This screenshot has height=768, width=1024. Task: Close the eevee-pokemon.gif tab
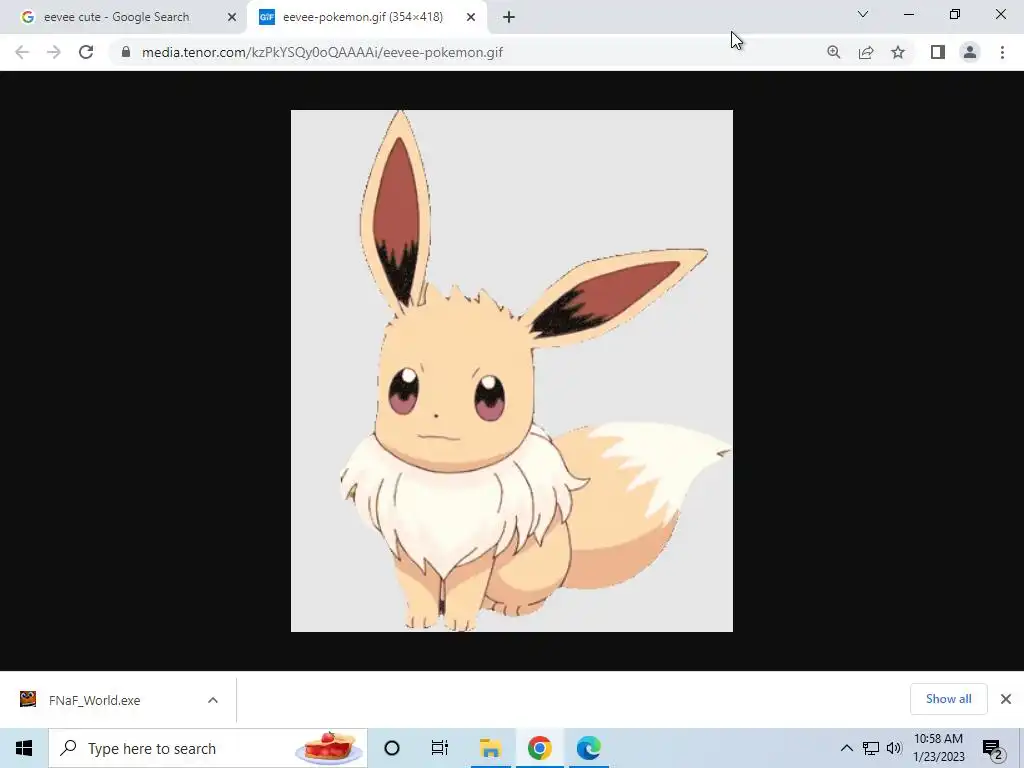471,17
